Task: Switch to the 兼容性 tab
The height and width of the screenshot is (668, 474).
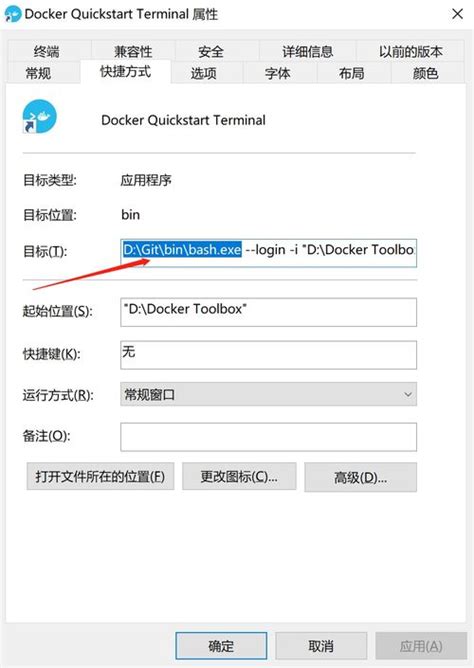Action: [x=133, y=52]
